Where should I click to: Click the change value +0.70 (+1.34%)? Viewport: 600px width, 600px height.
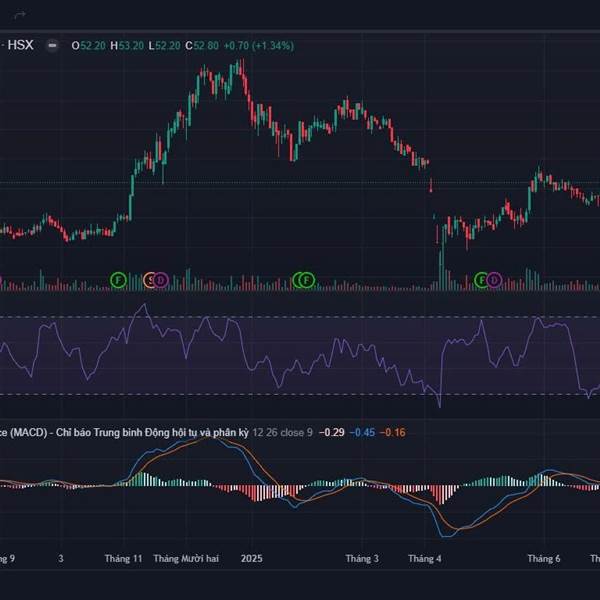click(259, 46)
